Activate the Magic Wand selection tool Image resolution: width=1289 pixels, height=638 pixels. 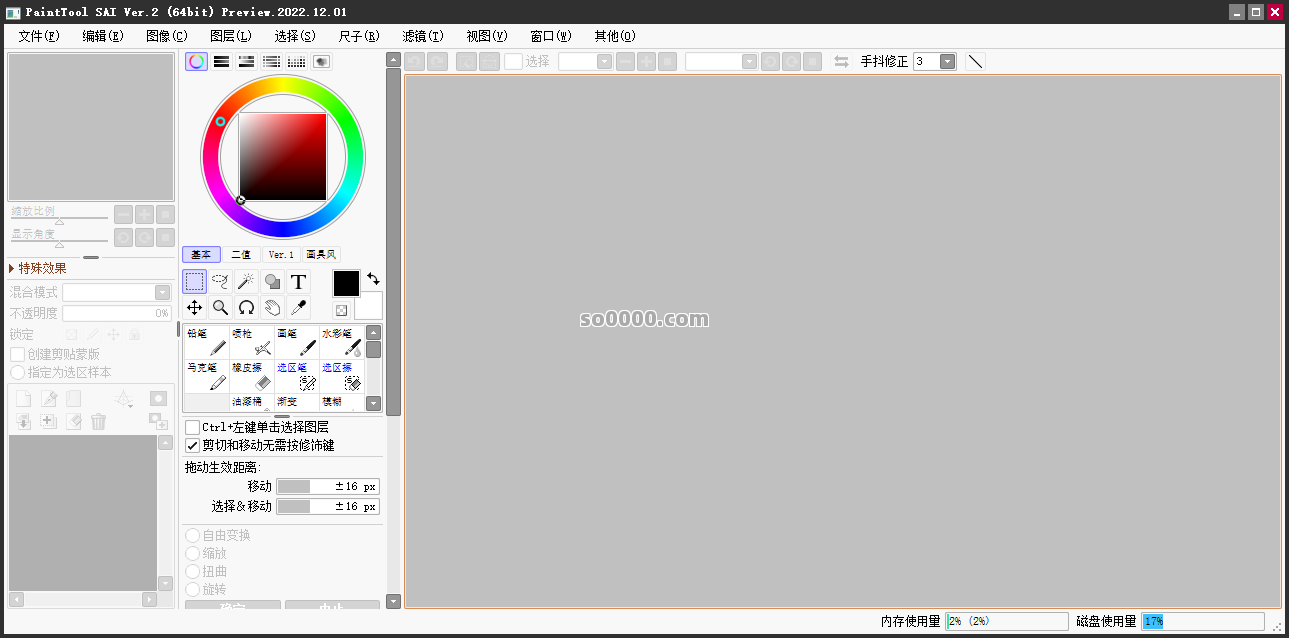pos(246,282)
